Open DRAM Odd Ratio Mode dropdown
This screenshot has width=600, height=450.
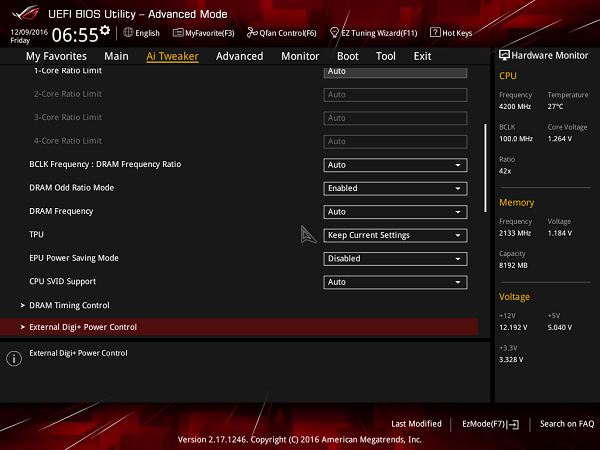tap(395, 188)
